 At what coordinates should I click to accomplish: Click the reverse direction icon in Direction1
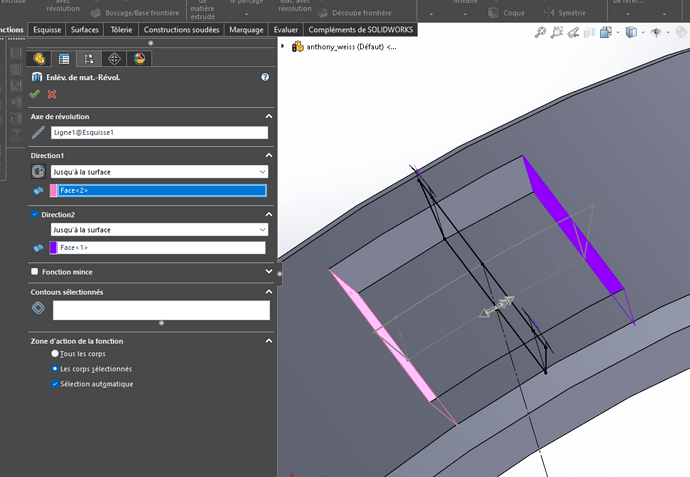click(x=38, y=172)
